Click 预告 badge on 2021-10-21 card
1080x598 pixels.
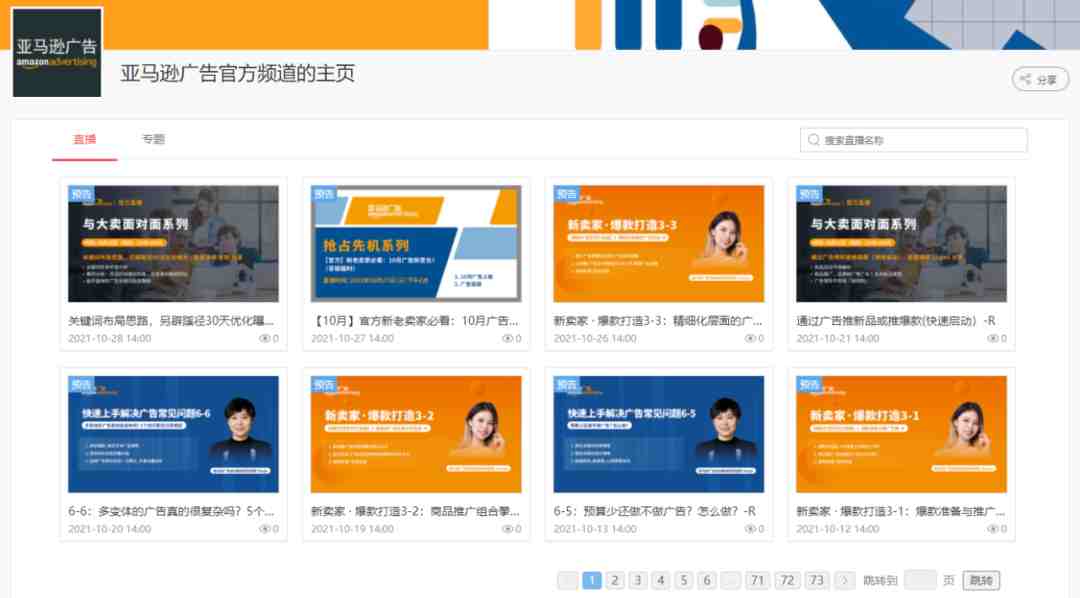(x=809, y=194)
